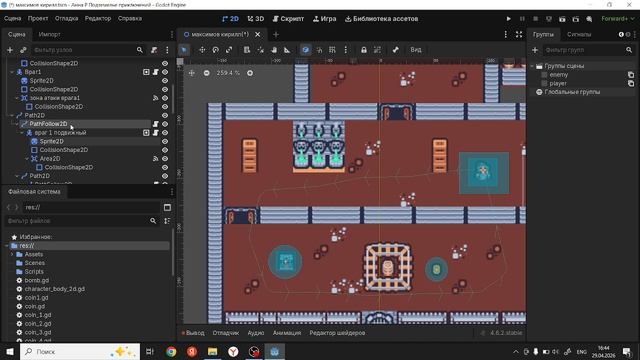Collapse Группы сцены section
This screenshot has width=640, height=360.
pyautogui.click(x=532, y=66)
